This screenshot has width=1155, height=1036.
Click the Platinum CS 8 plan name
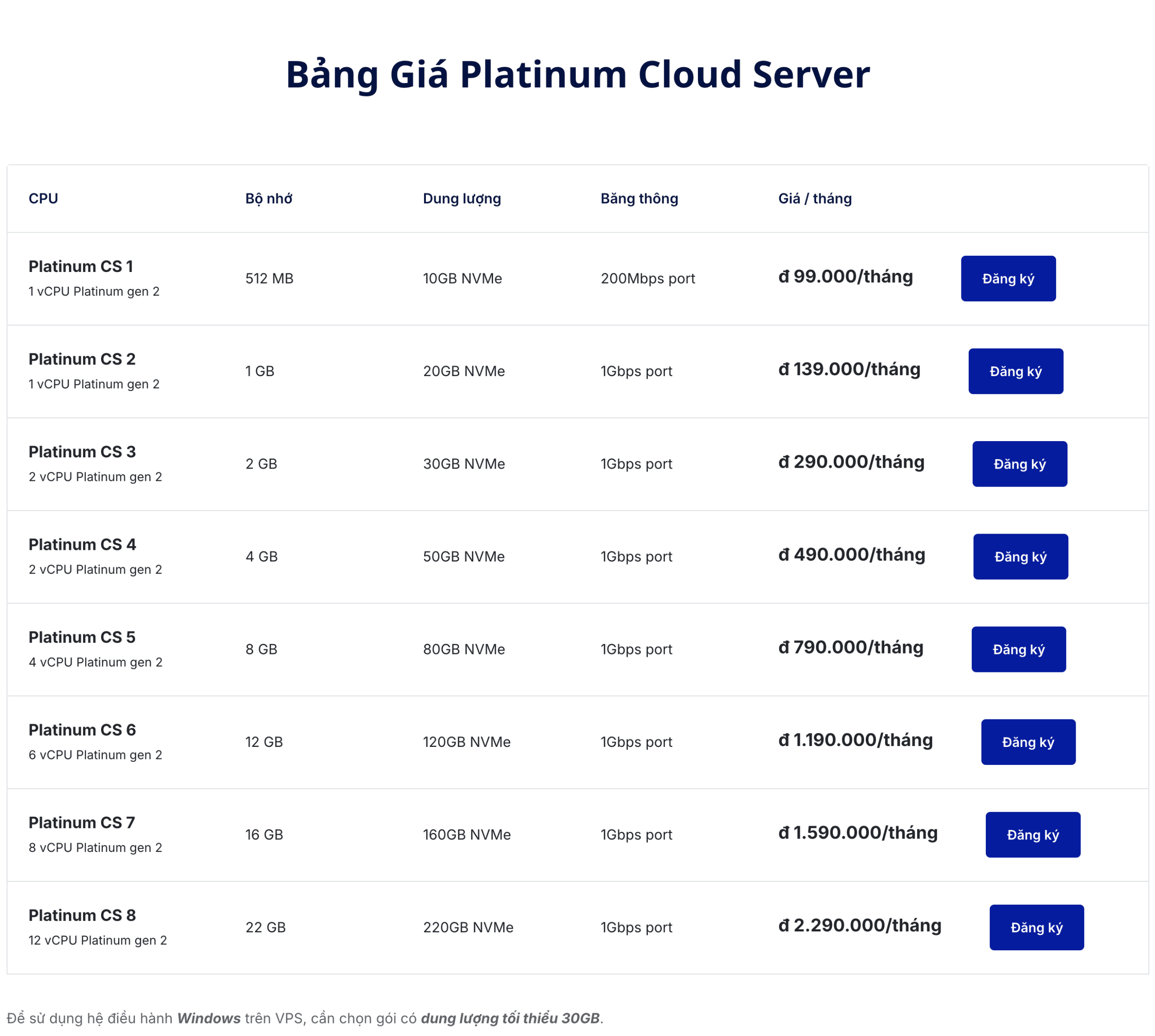click(x=82, y=915)
